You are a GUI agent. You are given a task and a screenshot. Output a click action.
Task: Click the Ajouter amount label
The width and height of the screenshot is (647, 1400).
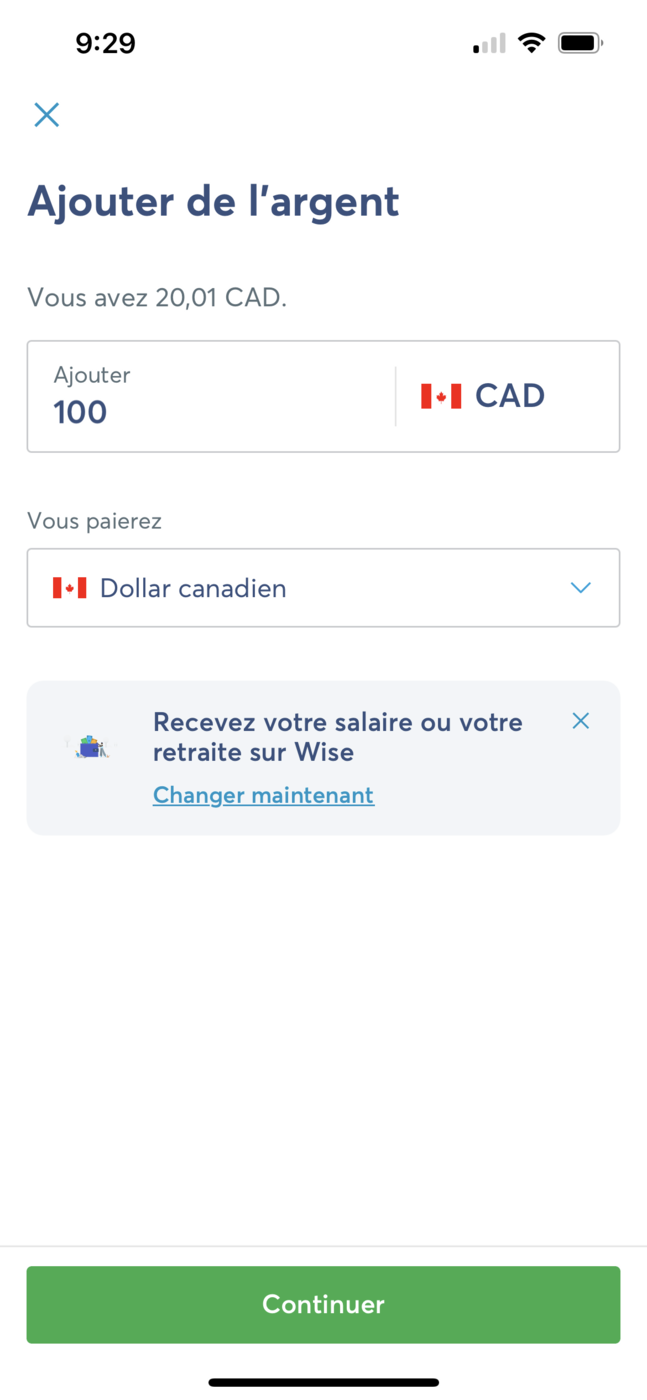coord(92,374)
